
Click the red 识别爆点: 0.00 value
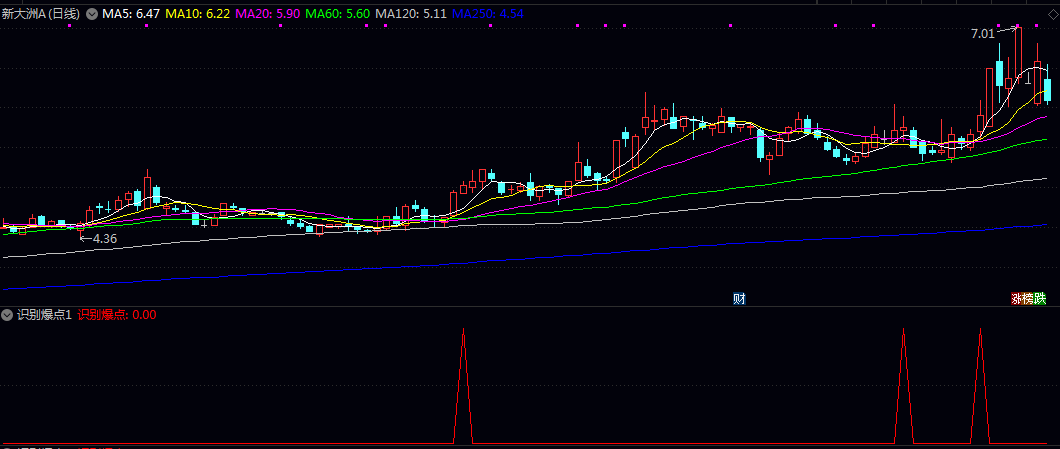[x=117, y=314]
